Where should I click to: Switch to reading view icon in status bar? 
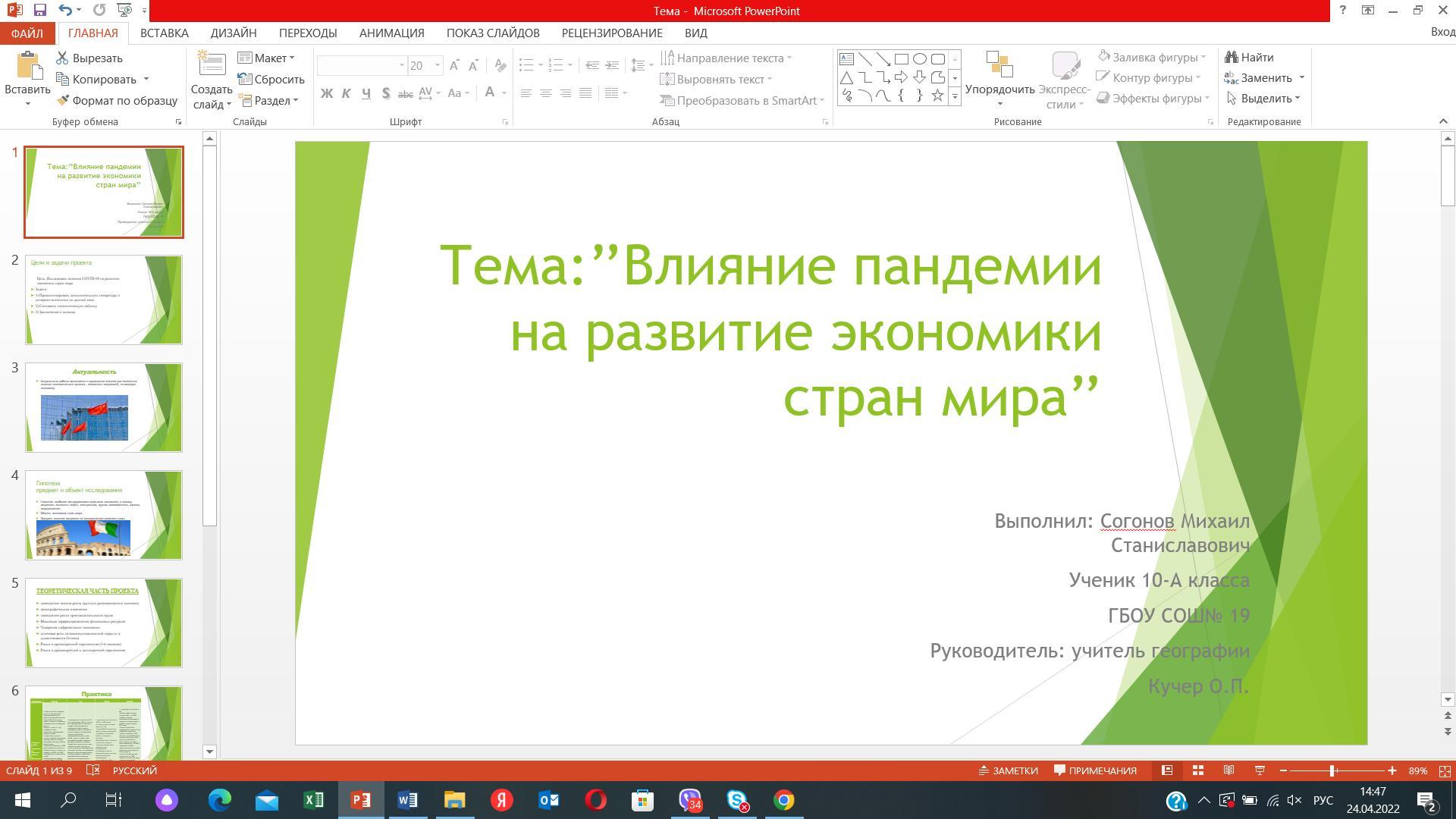pyautogui.click(x=1228, y=770)
